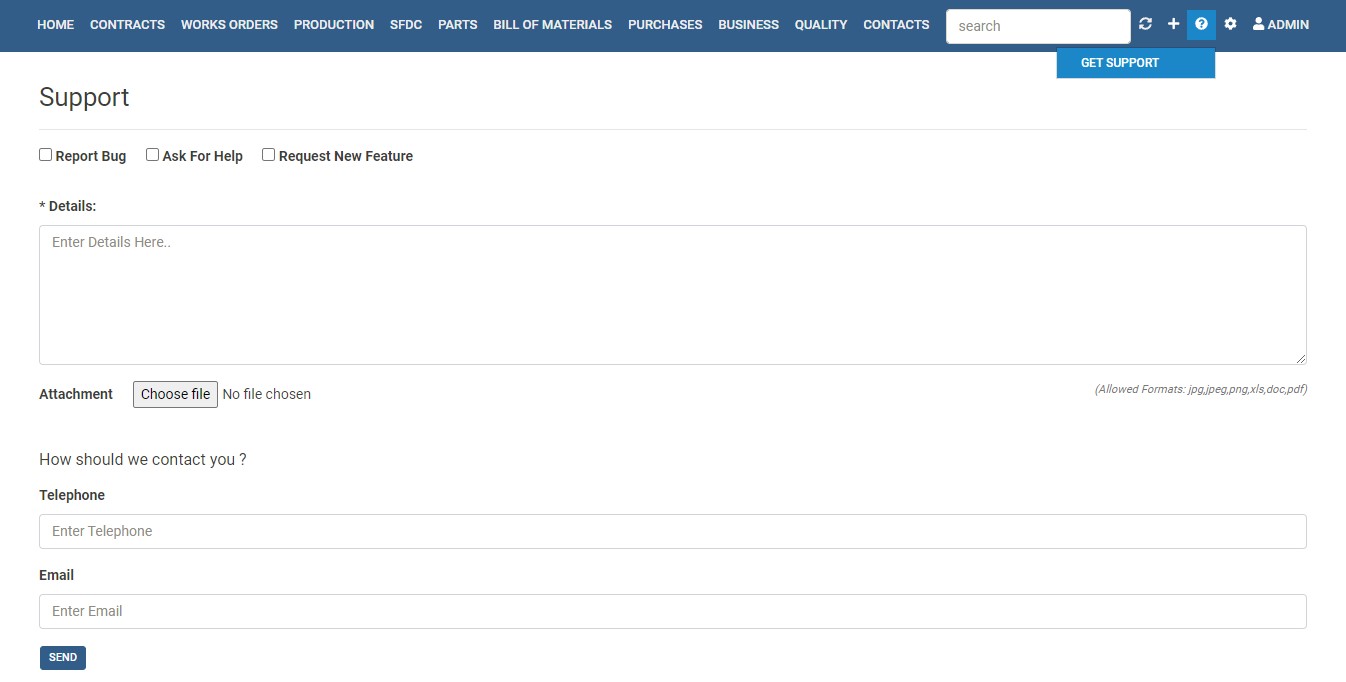Screen dimensions: 1346x682
Task: Click the Choose file button
Action: [175, 394]
